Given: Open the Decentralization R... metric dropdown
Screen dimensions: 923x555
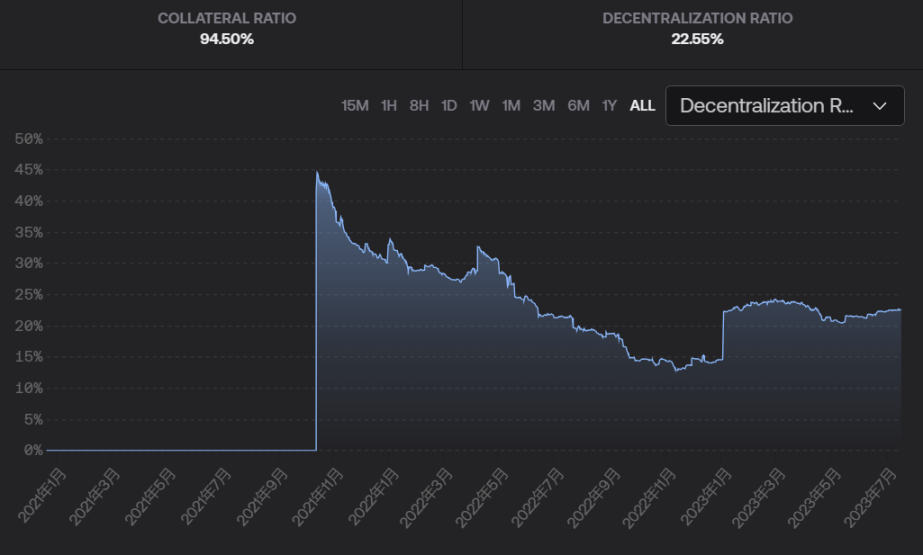Looking at the screenshot, I should coord(768,106).
